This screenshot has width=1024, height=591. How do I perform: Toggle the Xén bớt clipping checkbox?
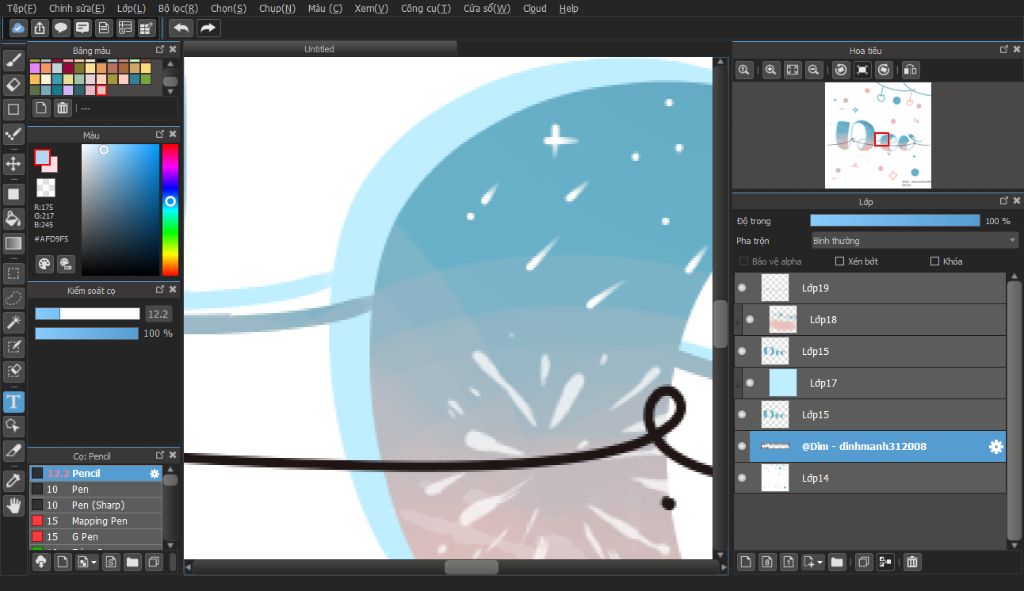point(839,261)
